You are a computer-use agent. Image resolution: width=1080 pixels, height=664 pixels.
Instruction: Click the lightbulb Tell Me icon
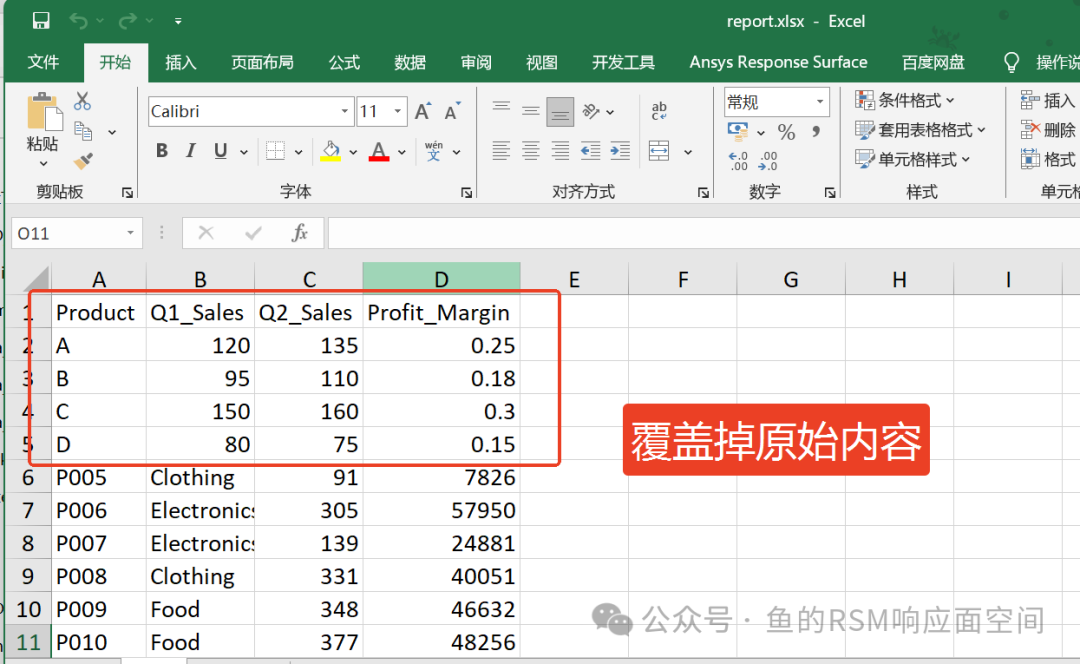pos(1011,63)
